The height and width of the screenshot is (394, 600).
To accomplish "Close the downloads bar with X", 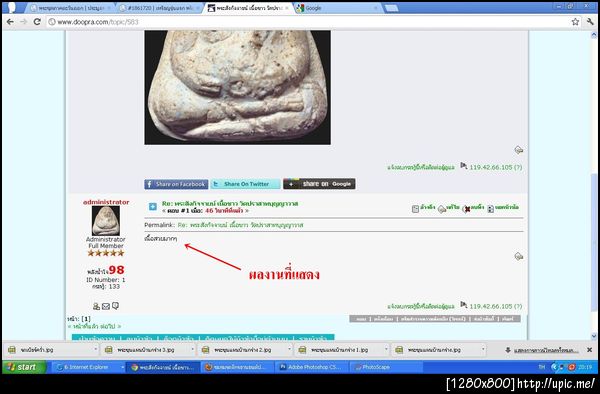I will [589, 350].
